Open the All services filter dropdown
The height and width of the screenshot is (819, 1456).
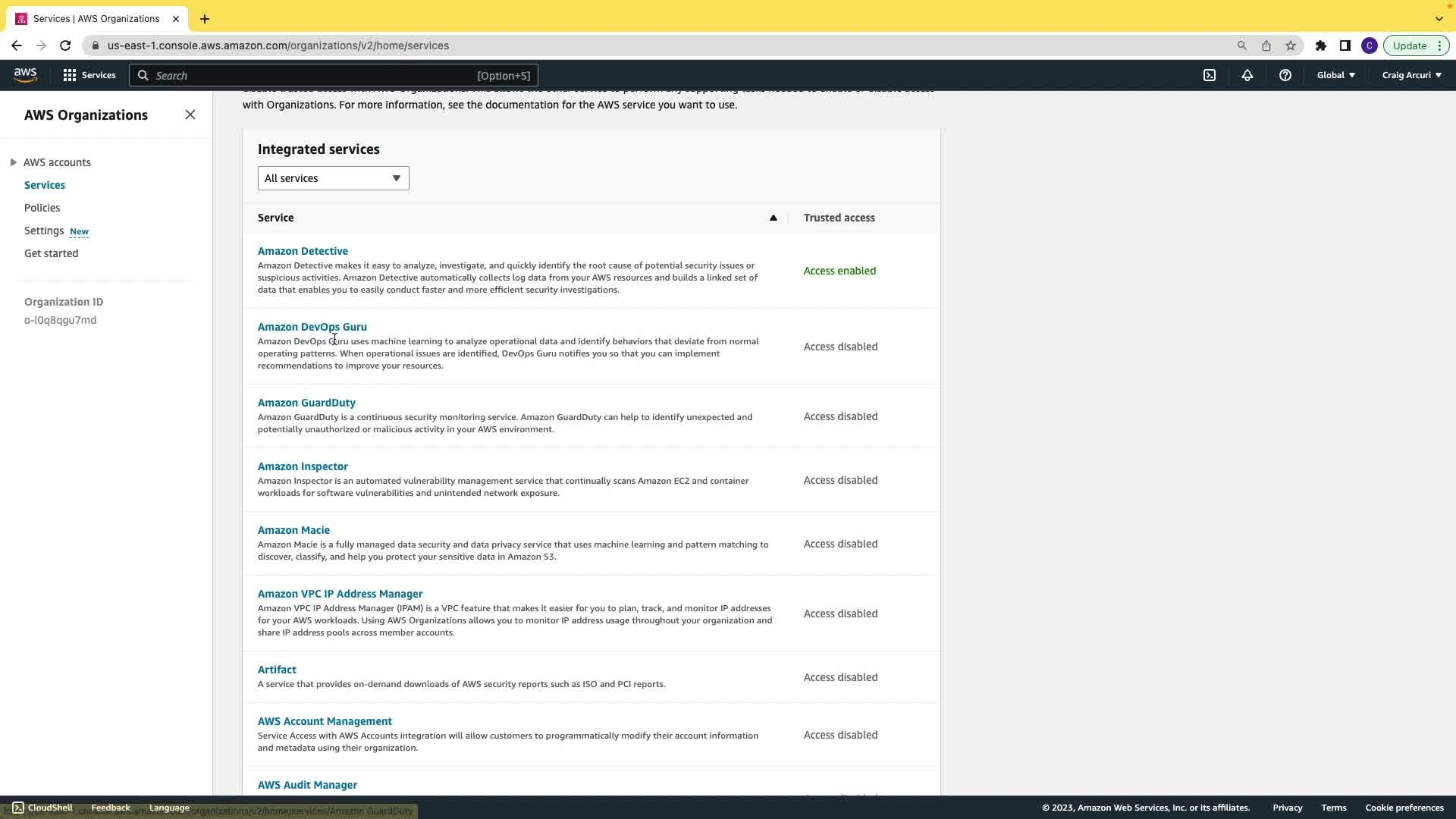click(333, 178)
